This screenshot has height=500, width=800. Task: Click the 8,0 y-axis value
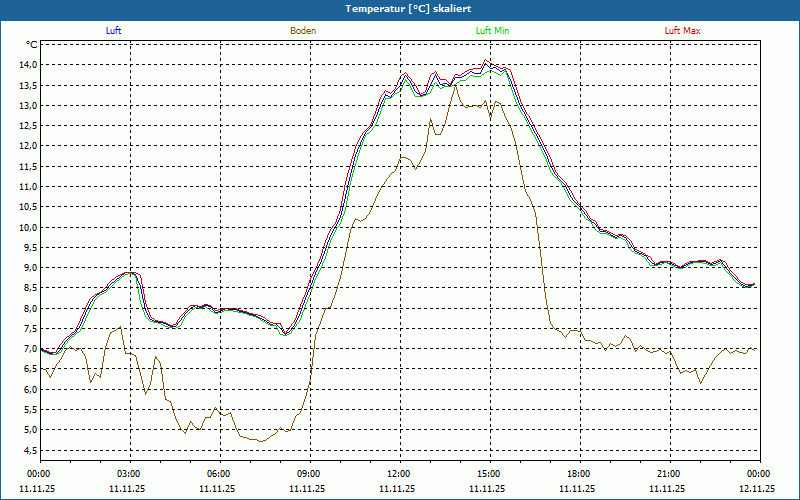pyautogui.click(x=31, y=308)
